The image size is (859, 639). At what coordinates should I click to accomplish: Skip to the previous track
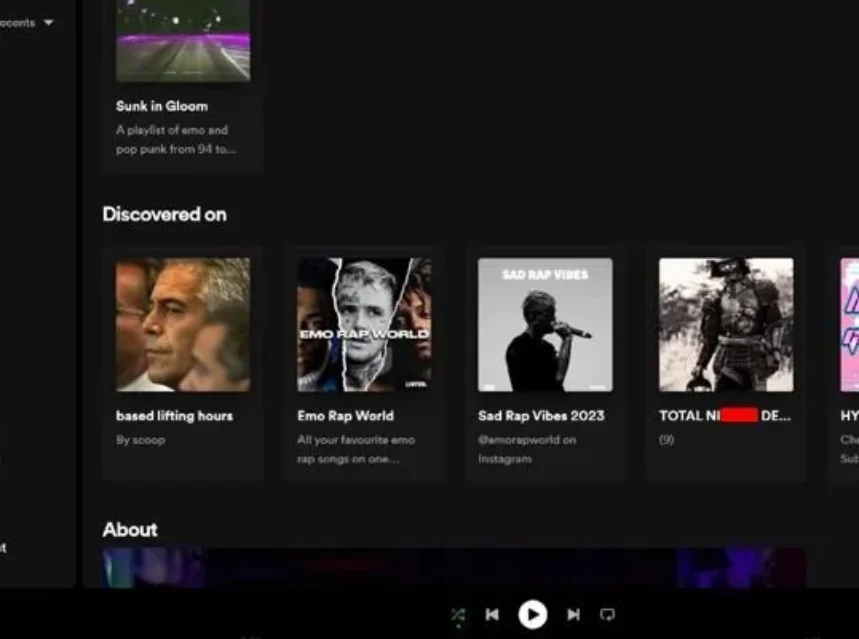pyautogui.click(x=492, y=615)
